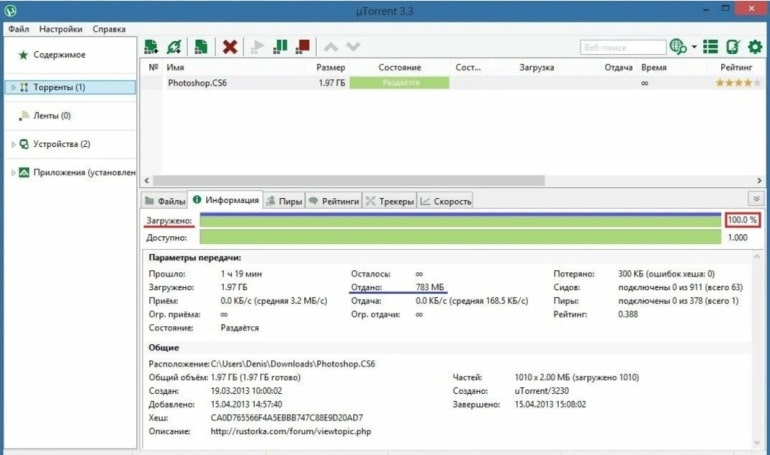The image size is (770, 455).
Task: Sort by the Размер column header
Action: pos(330,67)
